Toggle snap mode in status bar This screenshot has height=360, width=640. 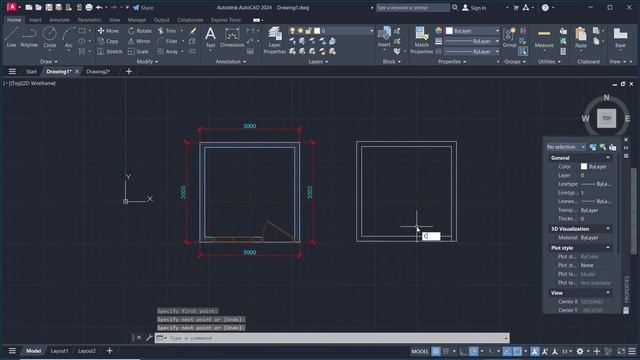click(446, 351)
